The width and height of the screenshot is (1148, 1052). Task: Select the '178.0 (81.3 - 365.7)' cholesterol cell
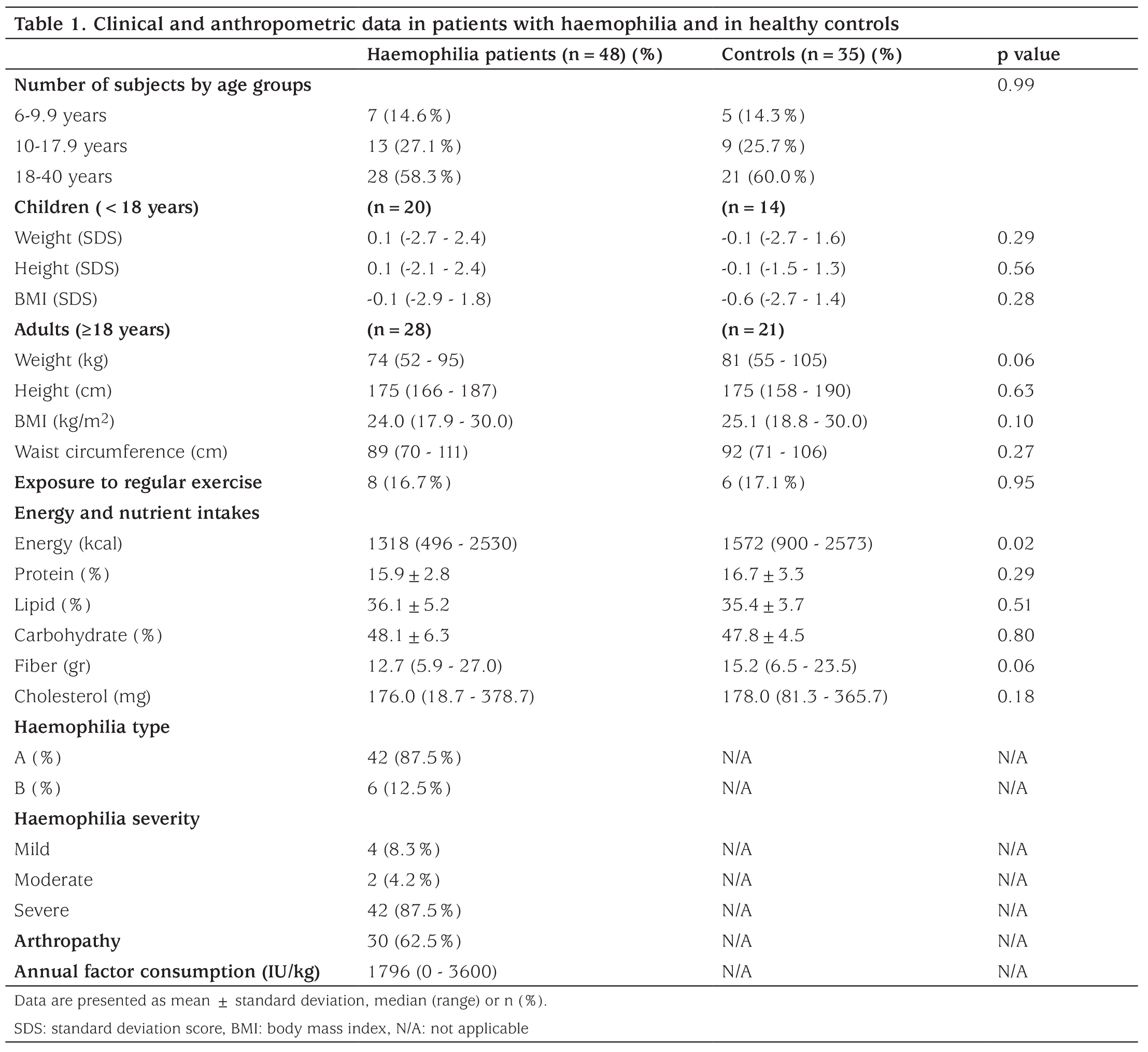(804, 697)
